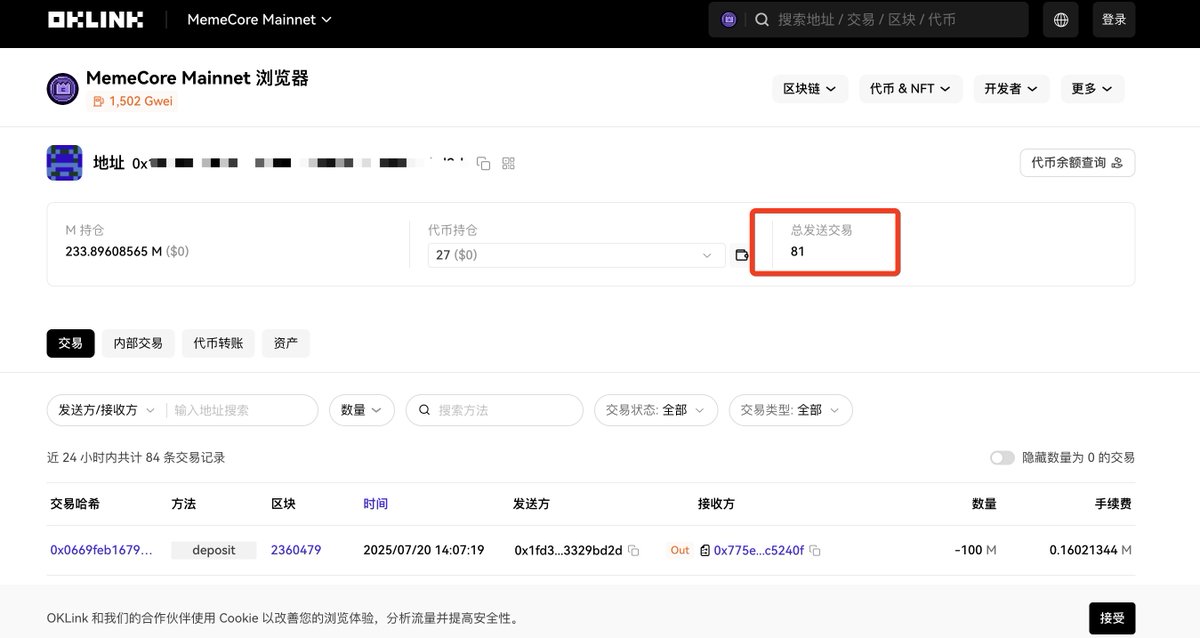Switch to the 代币转账 tab
The height and width of the screenshot is (638, 1200).
pos(218,343)
